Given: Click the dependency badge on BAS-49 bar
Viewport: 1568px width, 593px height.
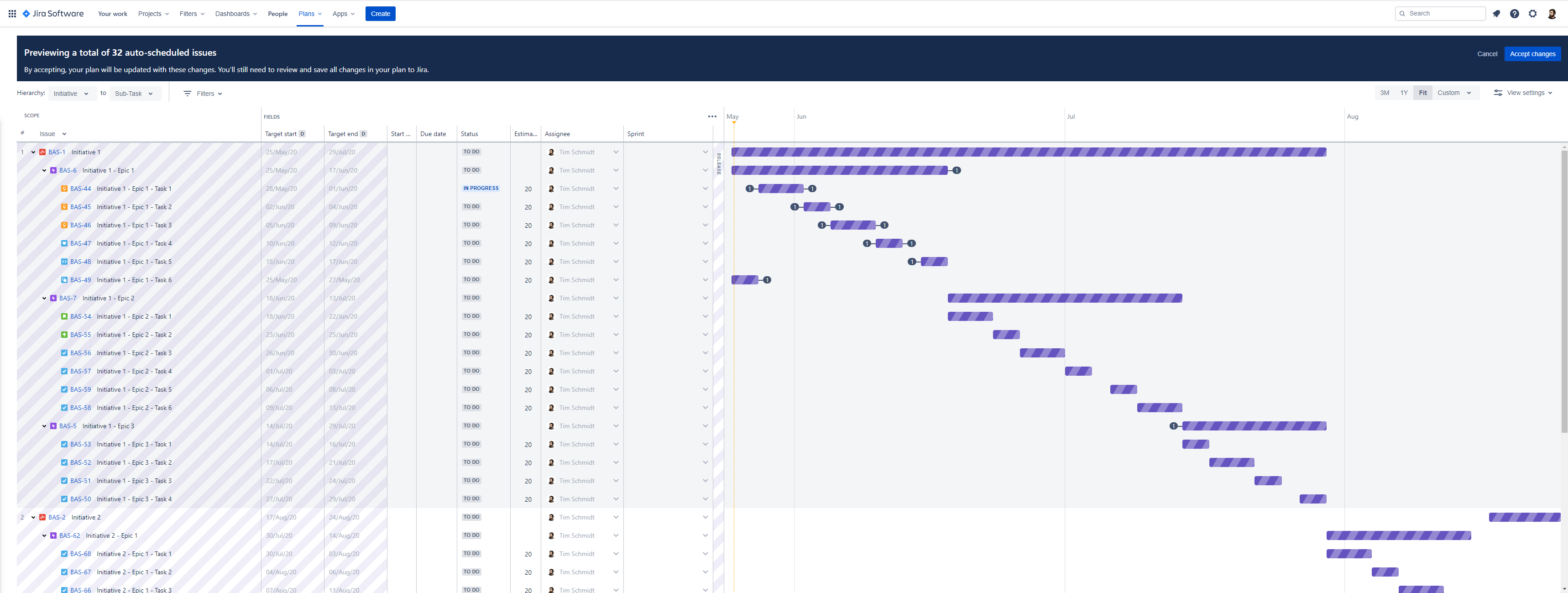Looking at the screenshot, I should click(767, 280).
